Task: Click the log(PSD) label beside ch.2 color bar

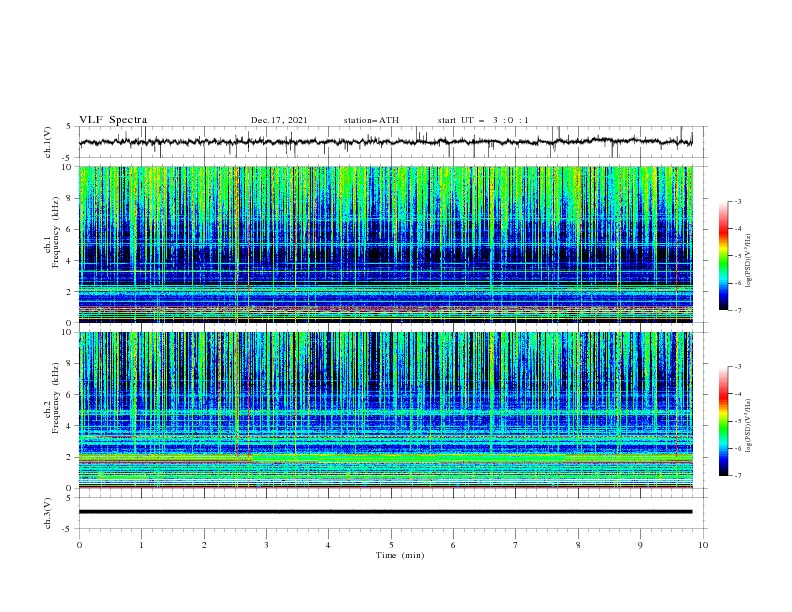Action: point(748,426)
